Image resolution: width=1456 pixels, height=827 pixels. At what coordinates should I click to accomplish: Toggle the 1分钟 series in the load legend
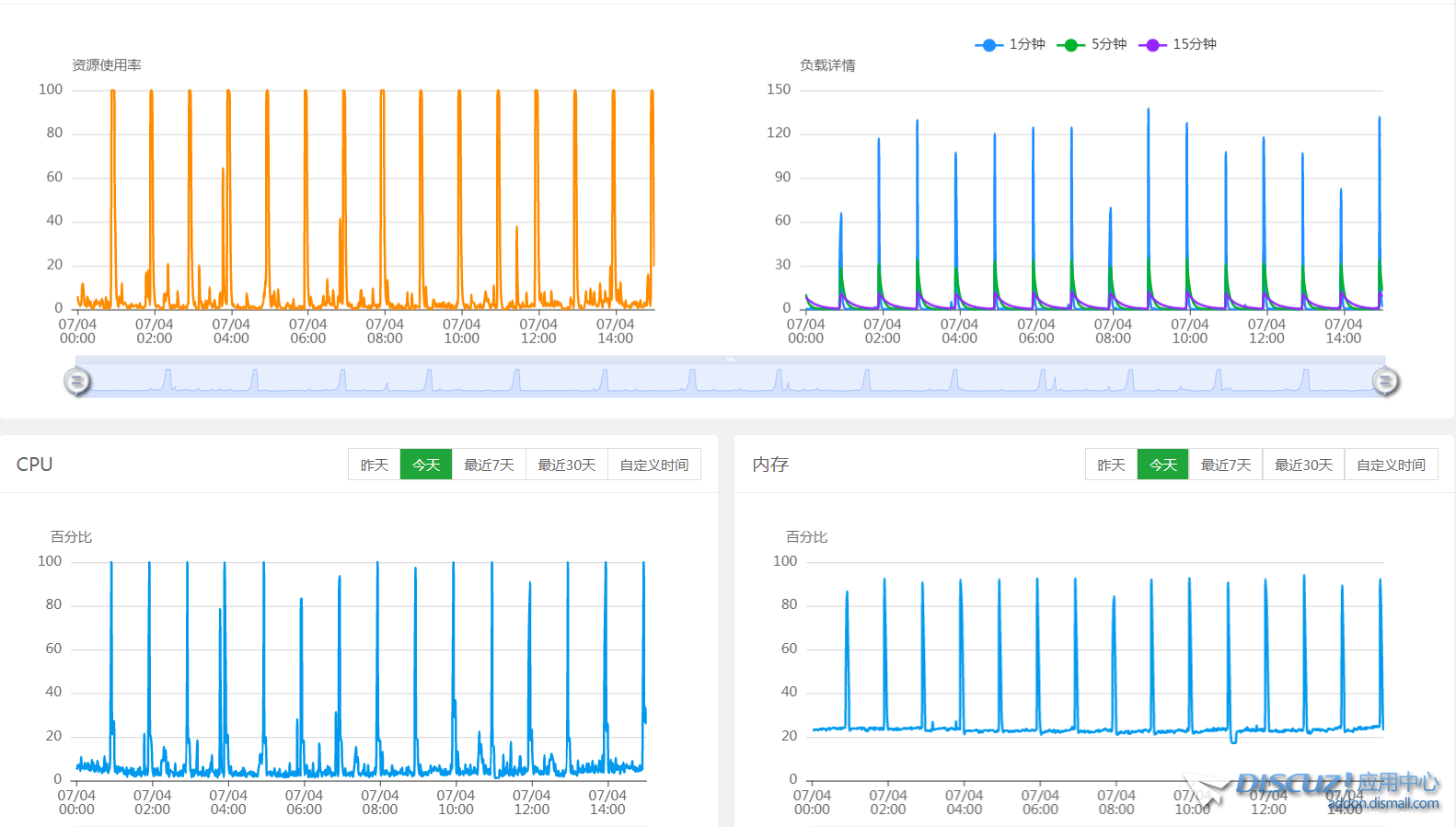click(1010, 44)
